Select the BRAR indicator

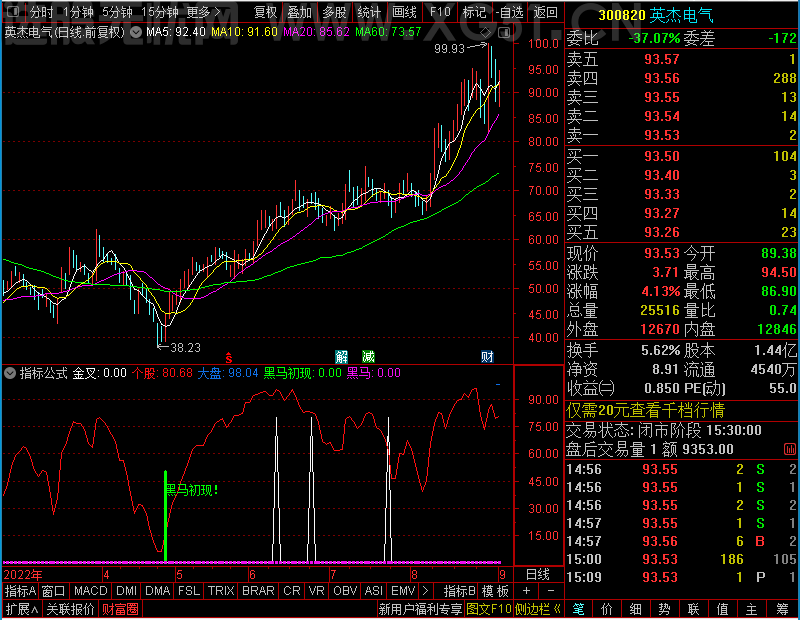coord(258,591)
